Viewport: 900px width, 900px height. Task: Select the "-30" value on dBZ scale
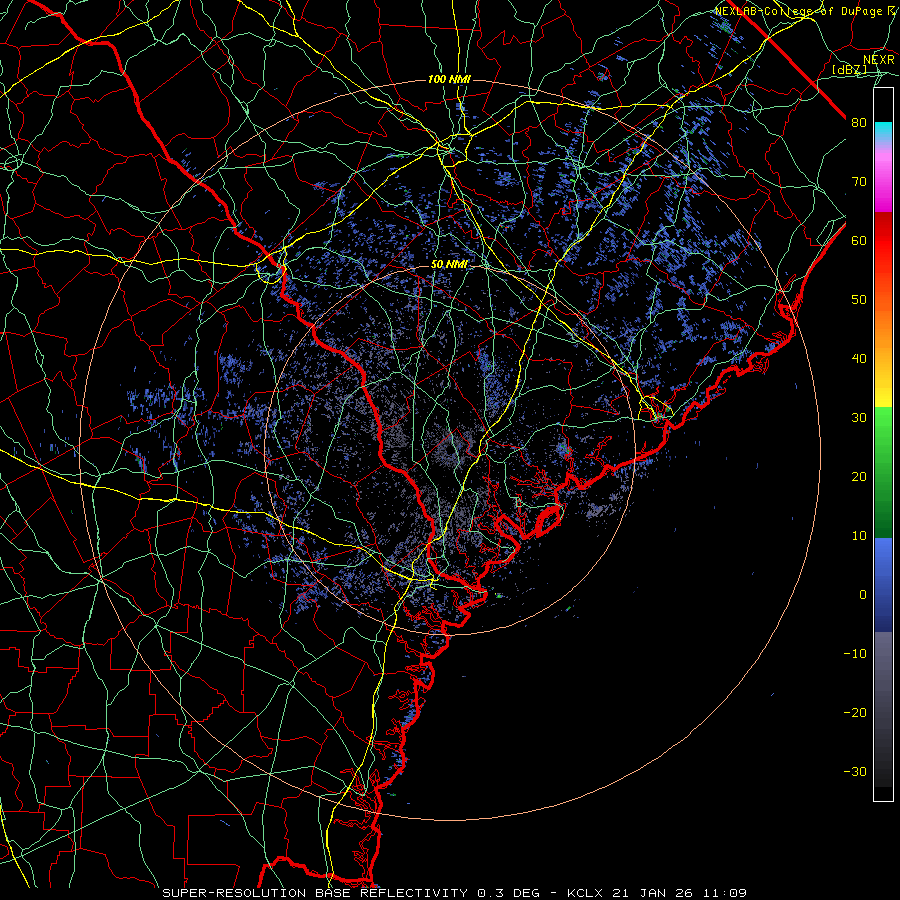[x=855, y=771]
